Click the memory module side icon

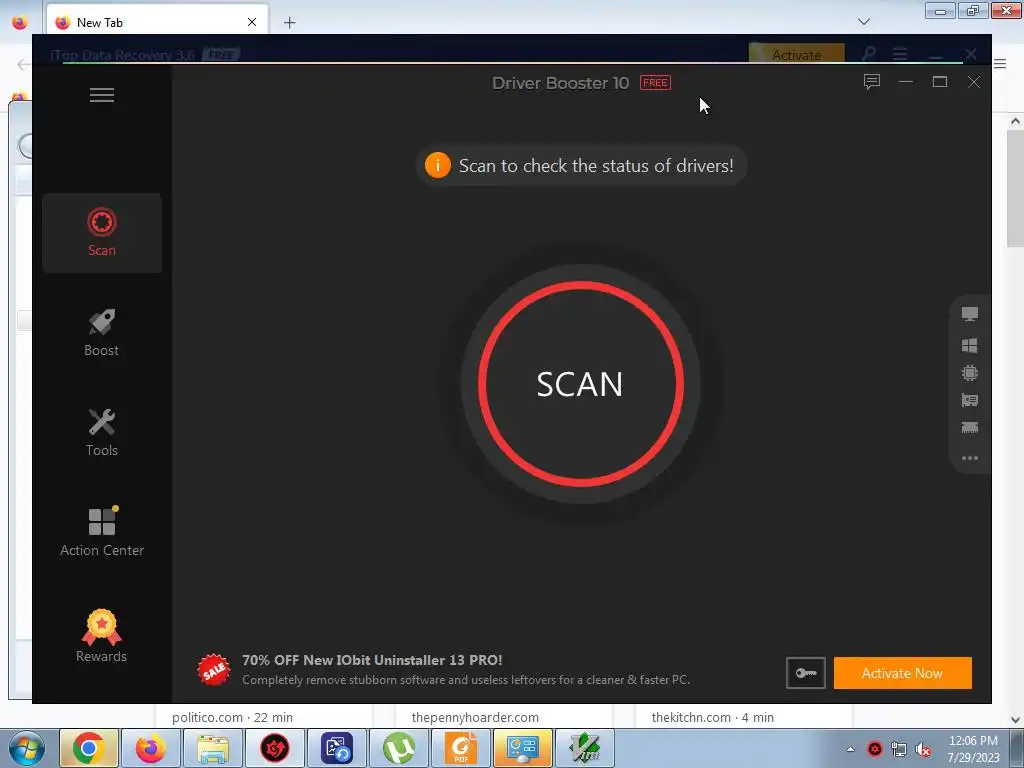970,428
